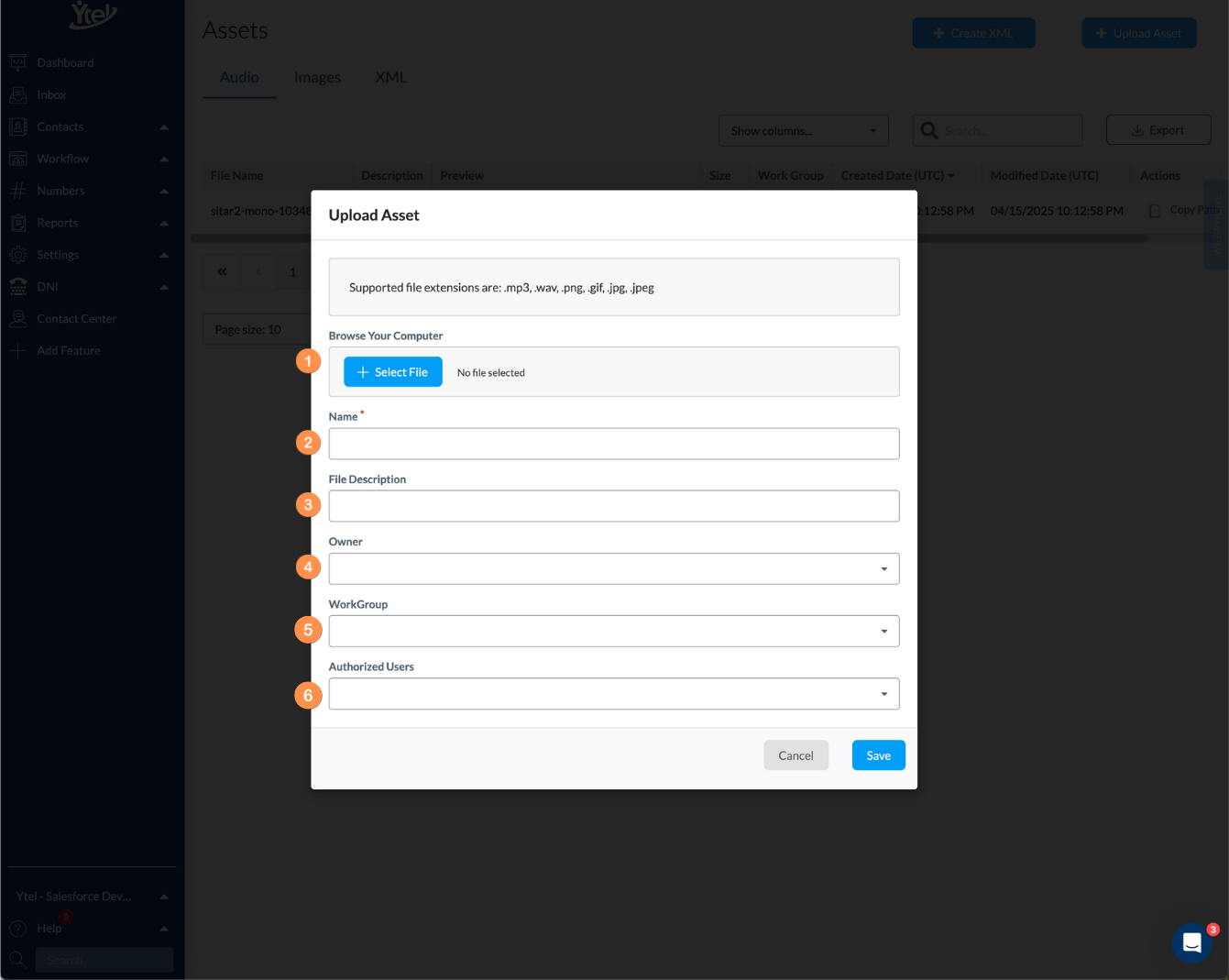The width and height of the screenshot is (1229, 980).
Task: Click the sidebar search input
Action: pyautogui.click(x=104, y=960)
